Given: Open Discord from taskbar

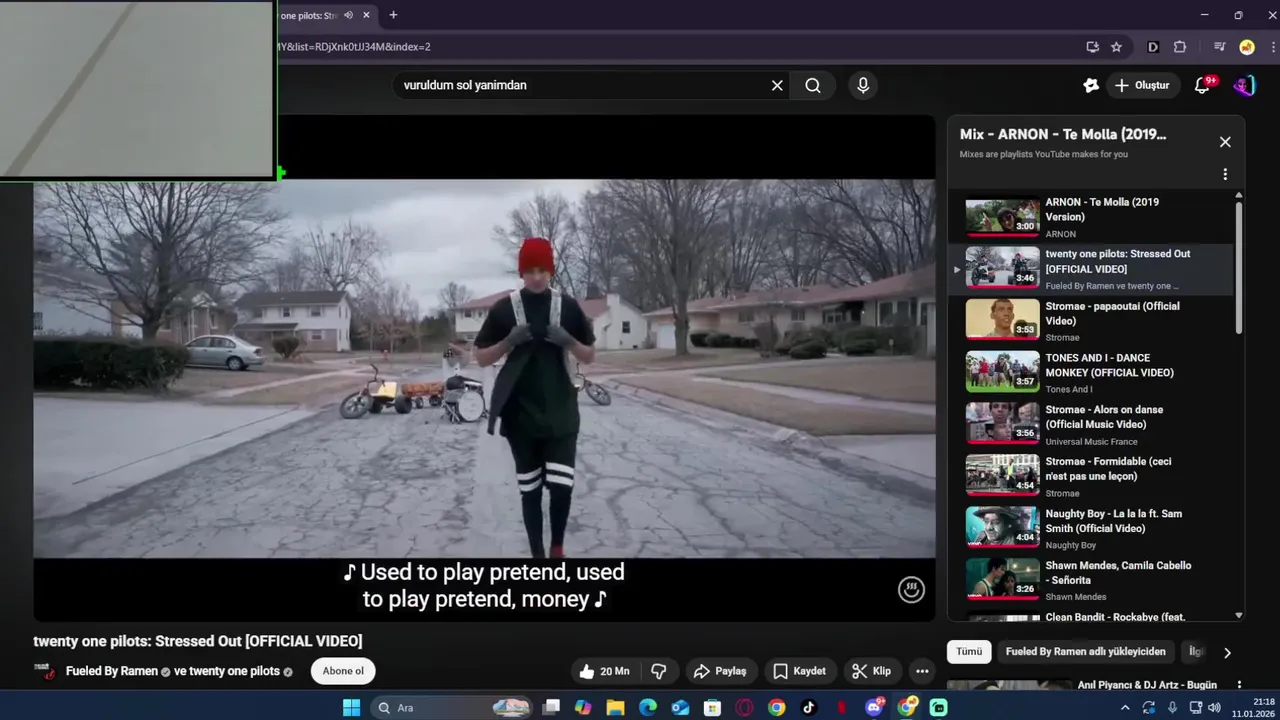Looking at the screenshot, I should tap(874, 708).
